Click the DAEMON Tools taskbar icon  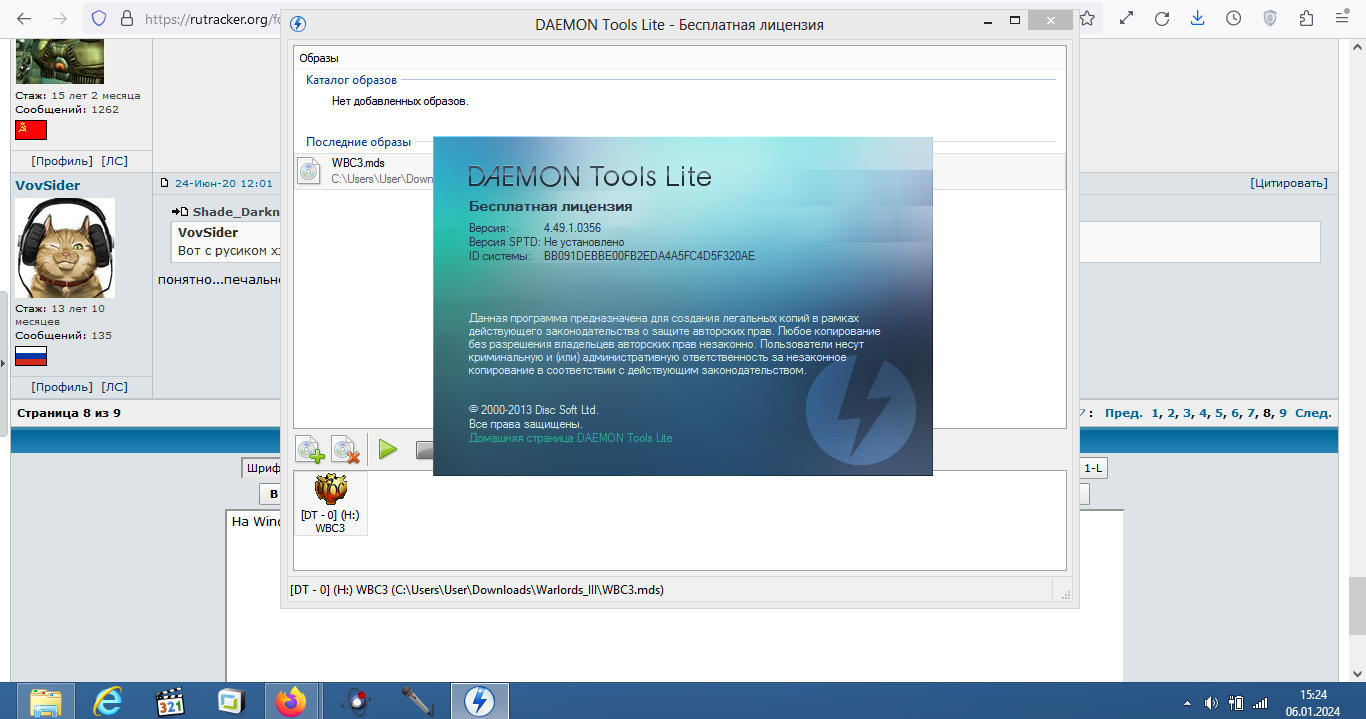tap(480, 702)
